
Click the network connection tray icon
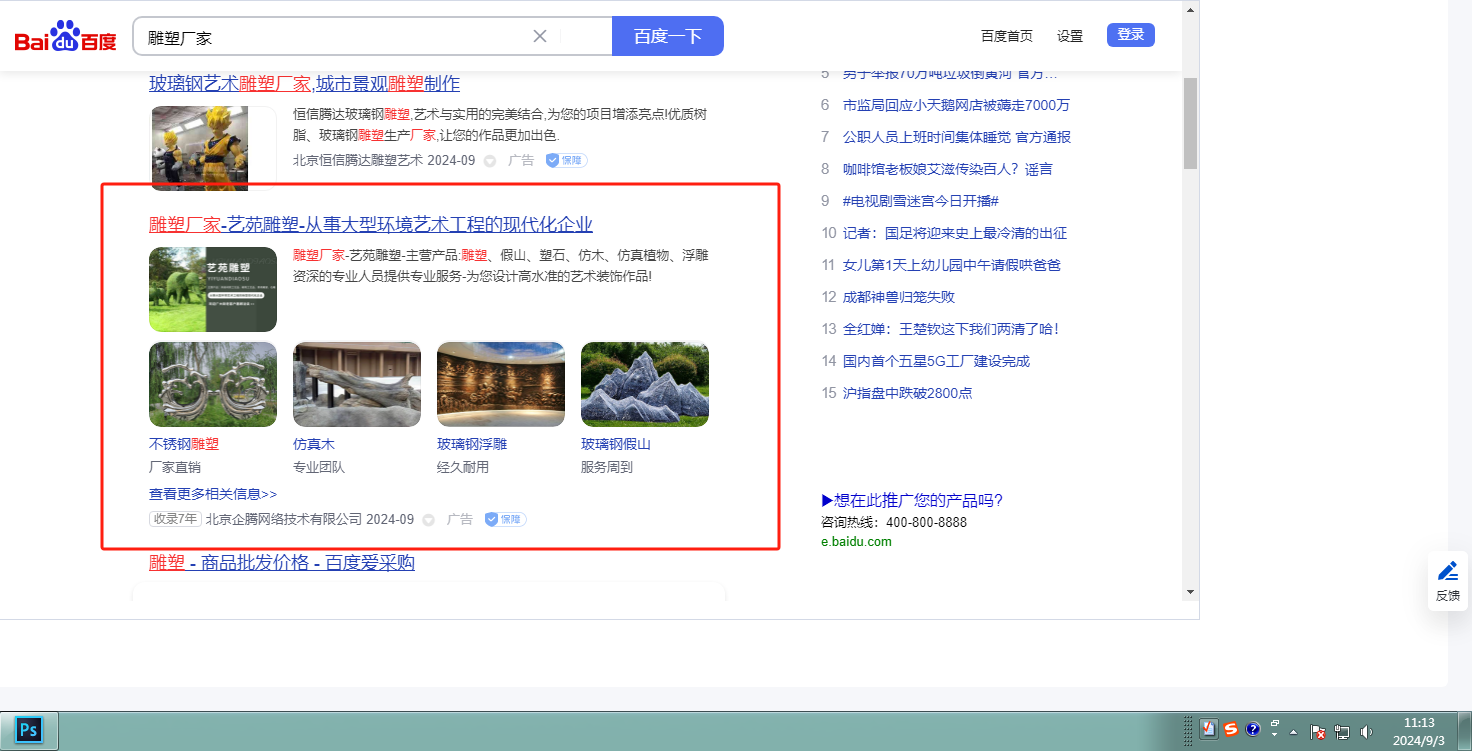pos(1342,732)
